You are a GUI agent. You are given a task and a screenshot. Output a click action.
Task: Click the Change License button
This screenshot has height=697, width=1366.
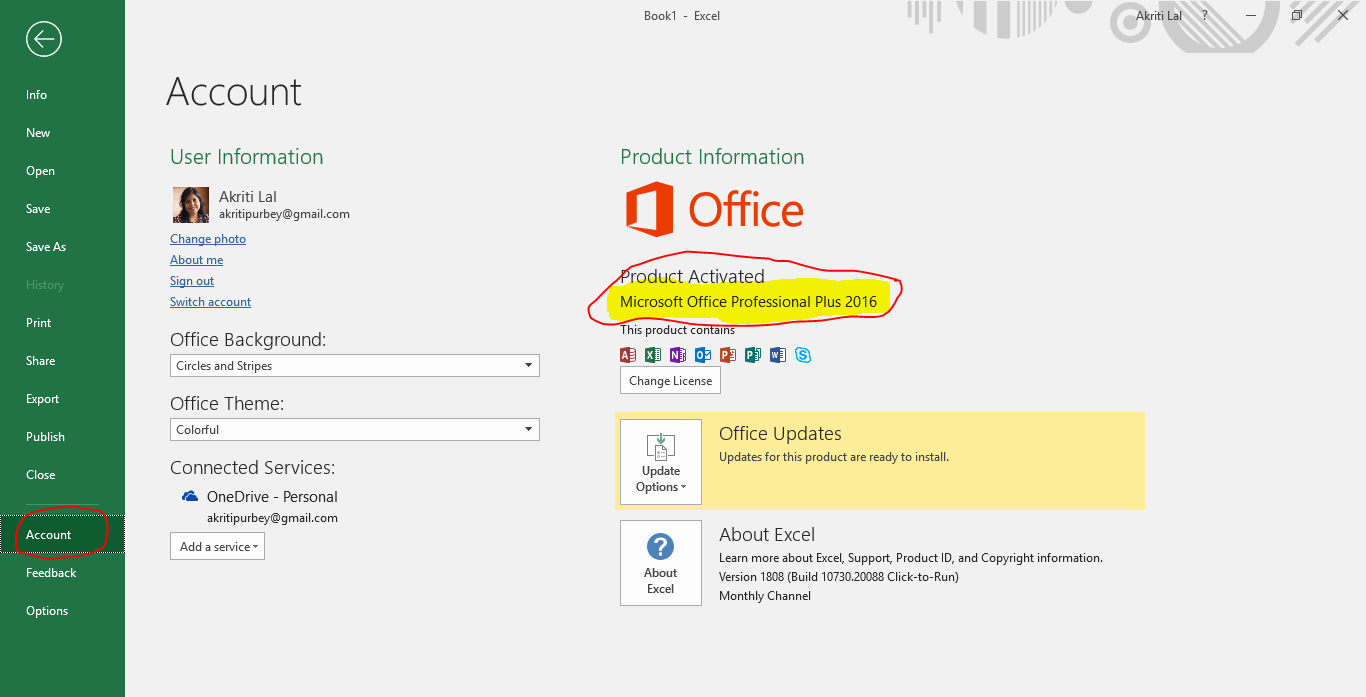(670, 381)
